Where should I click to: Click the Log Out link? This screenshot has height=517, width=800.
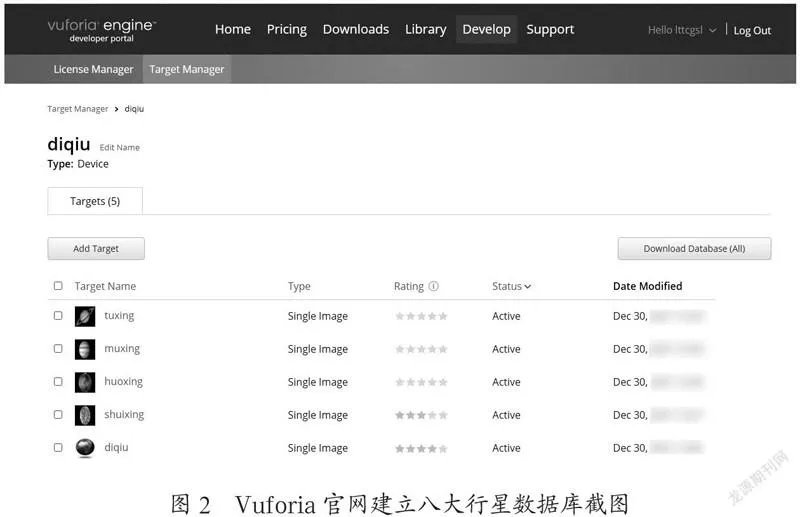coord(752,31)
